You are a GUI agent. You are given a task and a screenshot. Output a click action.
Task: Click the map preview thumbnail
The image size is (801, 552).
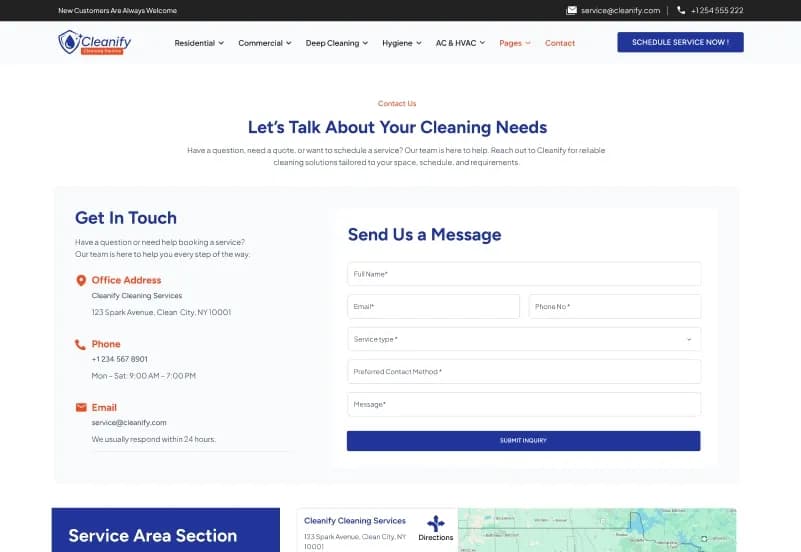(597, 530)
